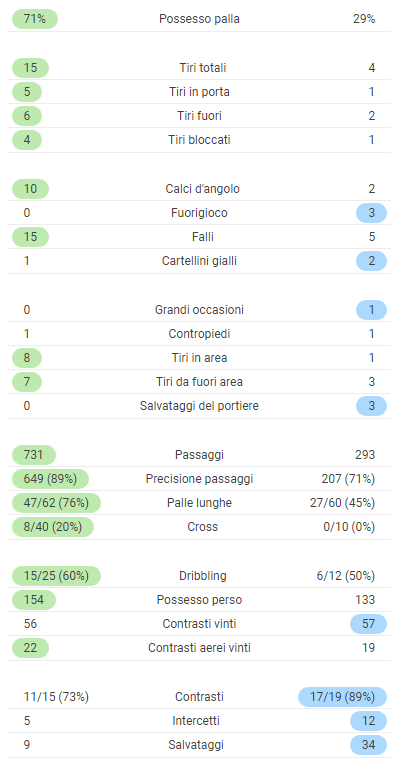Select the Tiri in porta label
399x775 pixels.
point(203,92)
